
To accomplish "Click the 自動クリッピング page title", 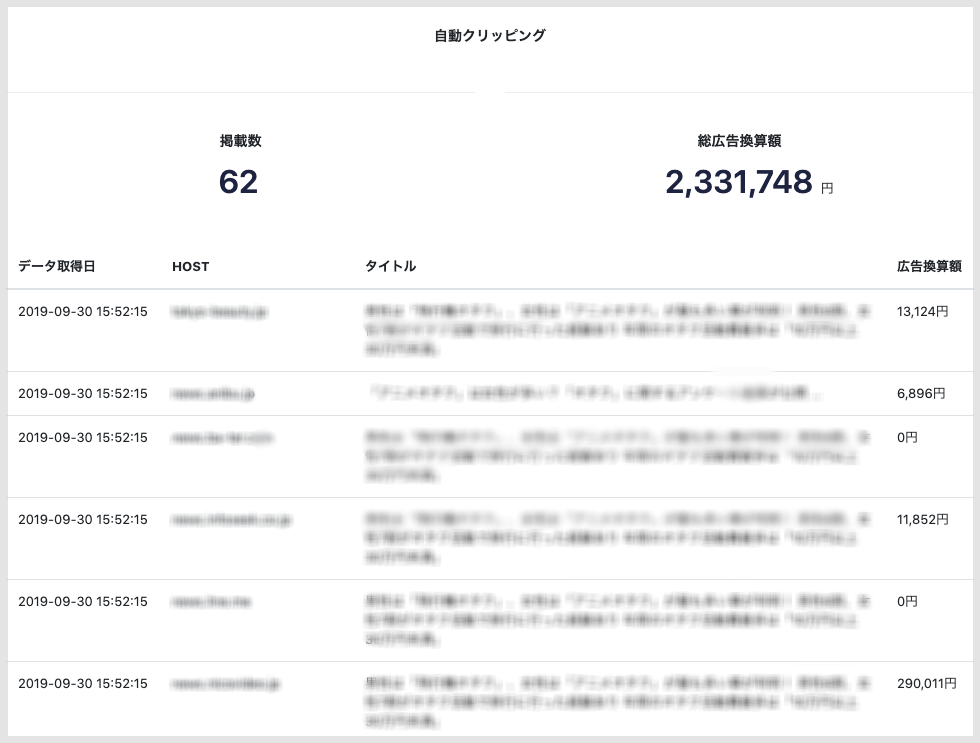I will click(489, 34).
